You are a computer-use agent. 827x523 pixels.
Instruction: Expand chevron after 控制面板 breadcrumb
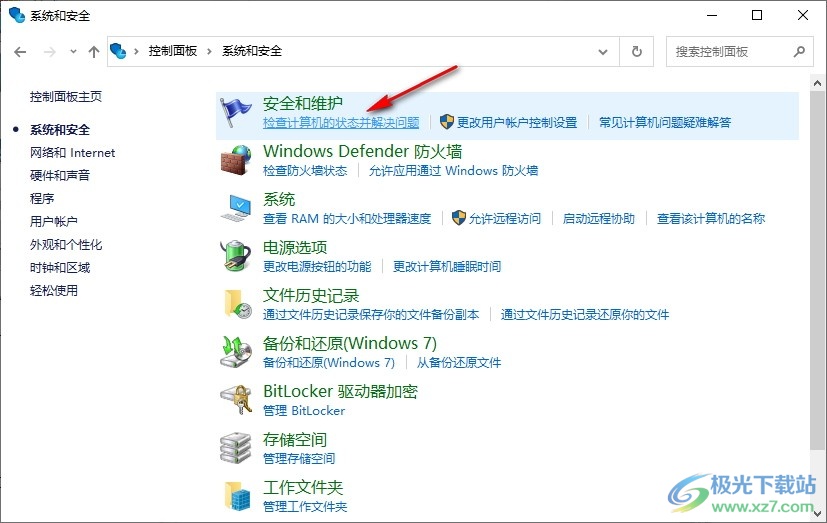[x=209, y=51]
